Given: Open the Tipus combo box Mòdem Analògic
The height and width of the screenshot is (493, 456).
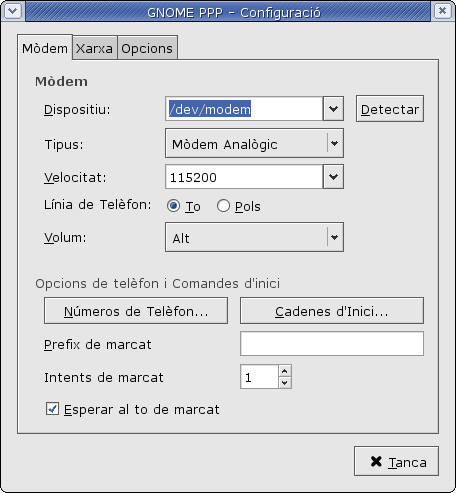Looking at the screenshot, I should point(254,144).
